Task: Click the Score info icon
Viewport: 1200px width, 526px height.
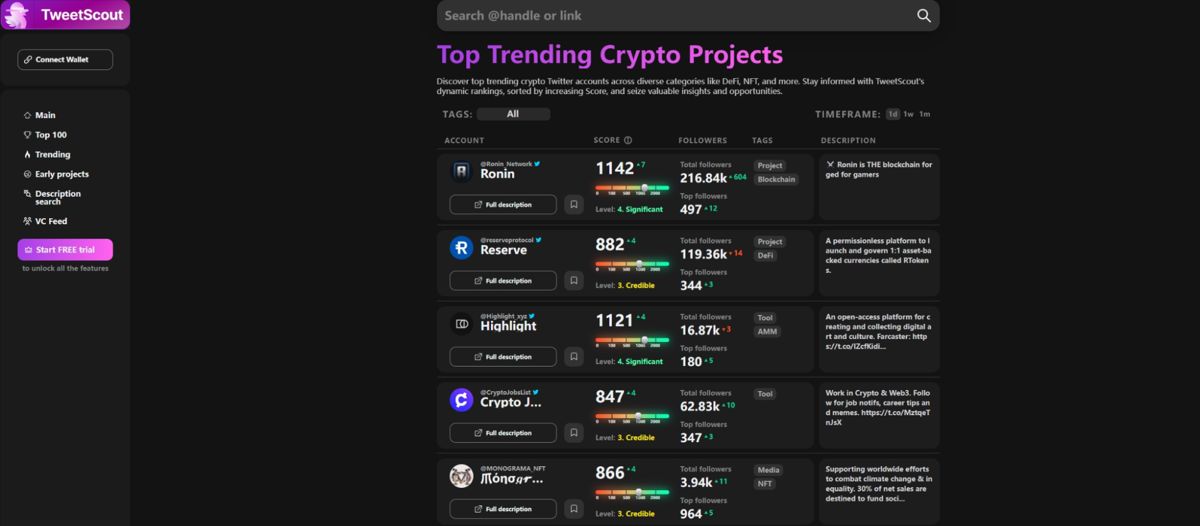Action: (628, 141)
